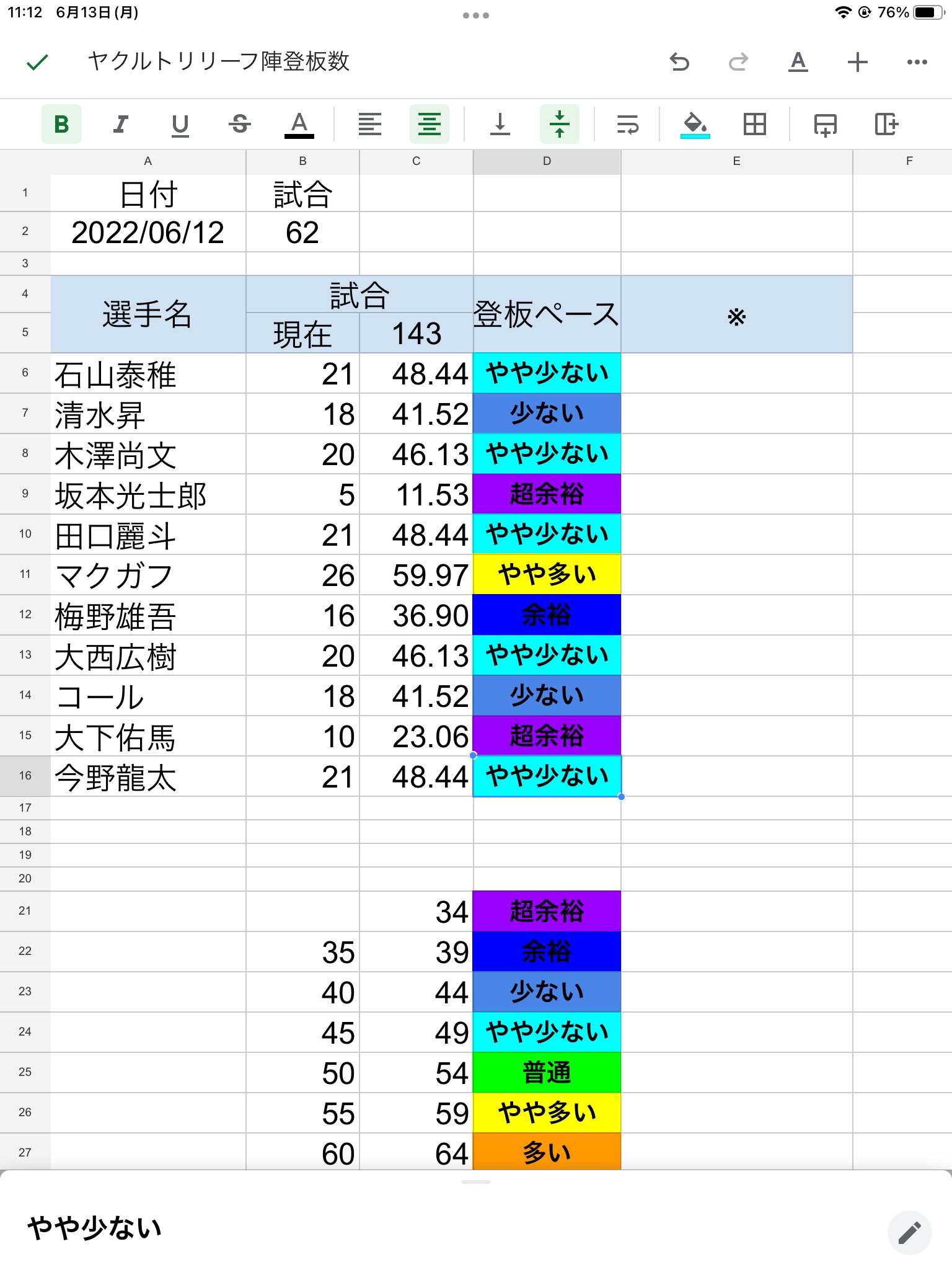Align text to vertical middle
This screenshot has height=1270, width=952.
(x=560, y=124)
